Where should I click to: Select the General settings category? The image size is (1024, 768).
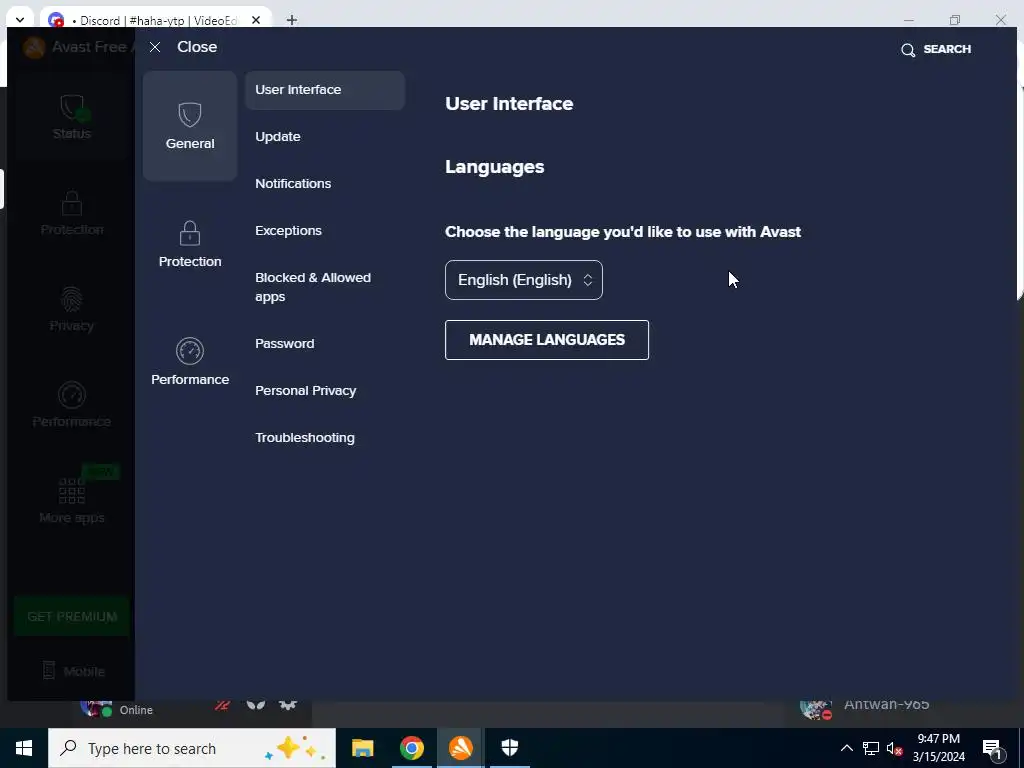(190, 126)
